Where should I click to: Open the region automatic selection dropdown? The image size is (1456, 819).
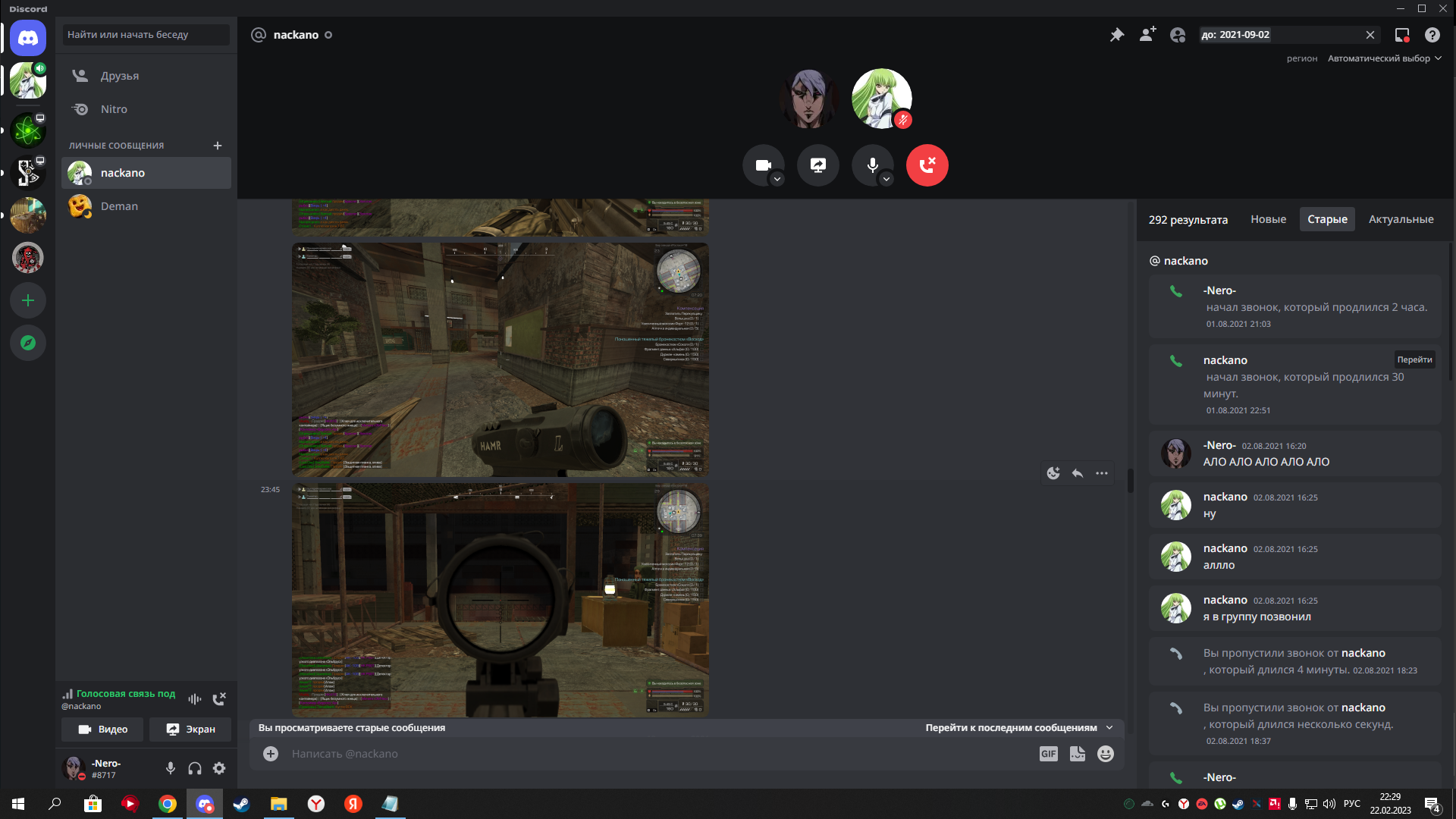coord(1384,58)
